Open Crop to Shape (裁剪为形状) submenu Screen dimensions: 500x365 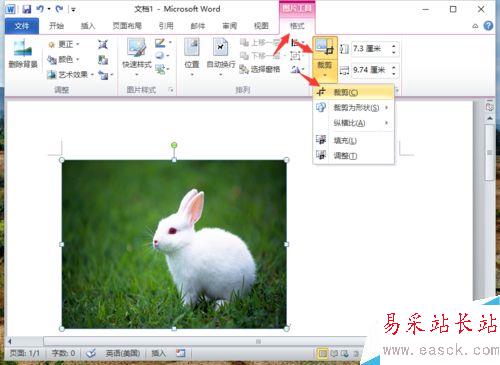pos(353,108)
